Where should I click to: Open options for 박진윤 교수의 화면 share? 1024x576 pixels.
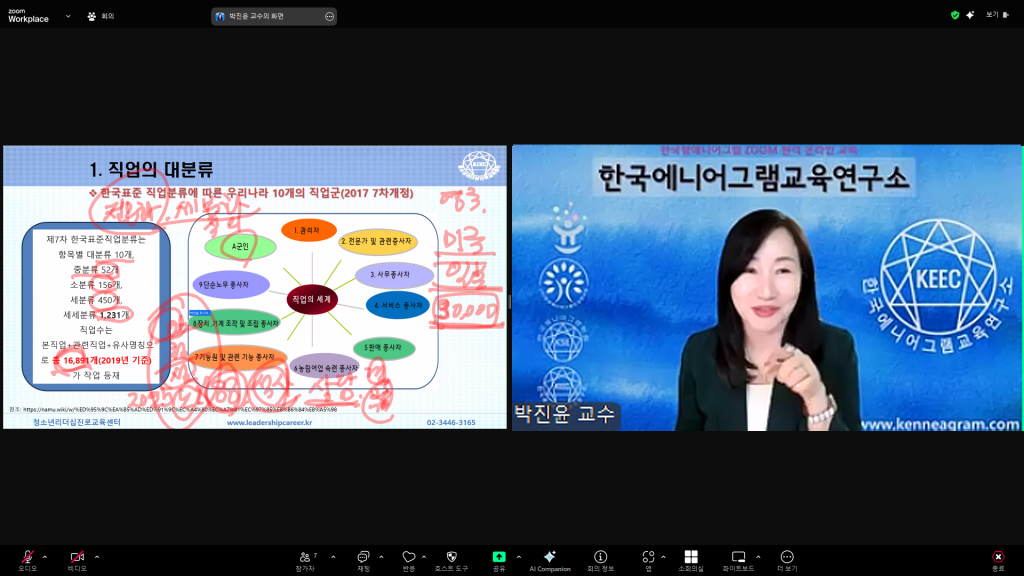click(x=329, y=16)
